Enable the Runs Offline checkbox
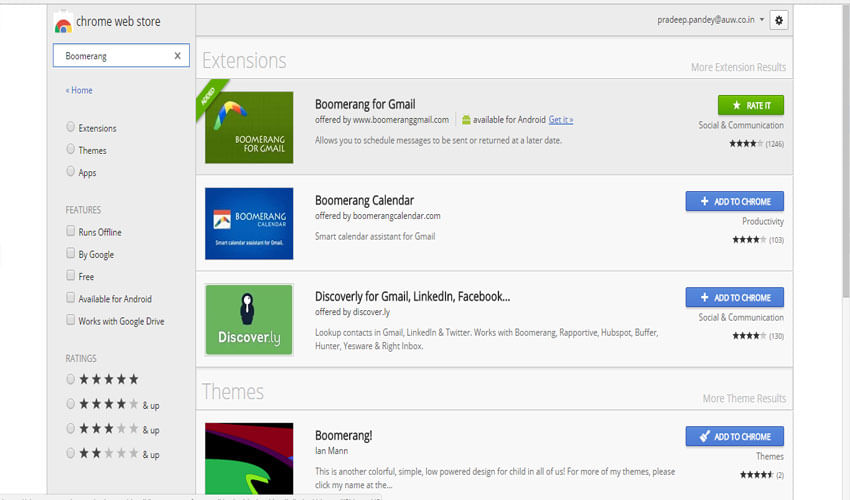The image size is (850, 500). coord(70,231)
